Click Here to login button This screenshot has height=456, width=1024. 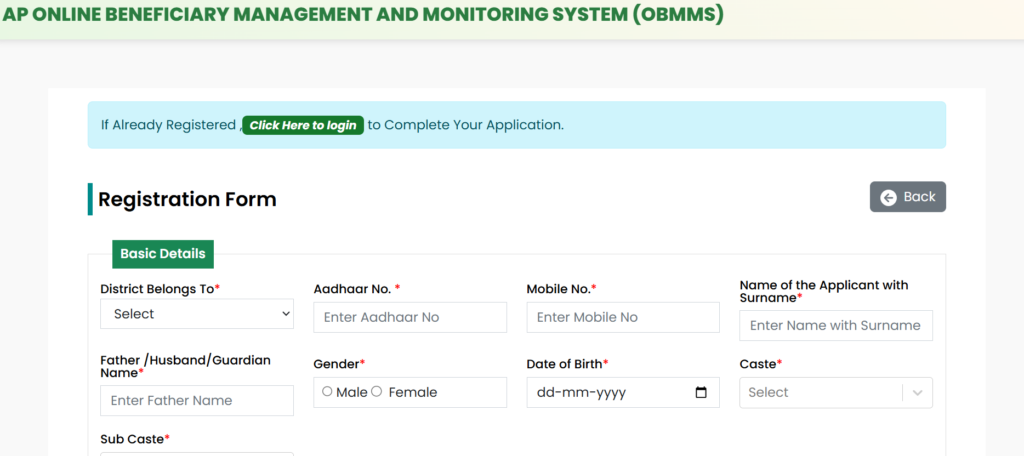[x=303, y=125]
